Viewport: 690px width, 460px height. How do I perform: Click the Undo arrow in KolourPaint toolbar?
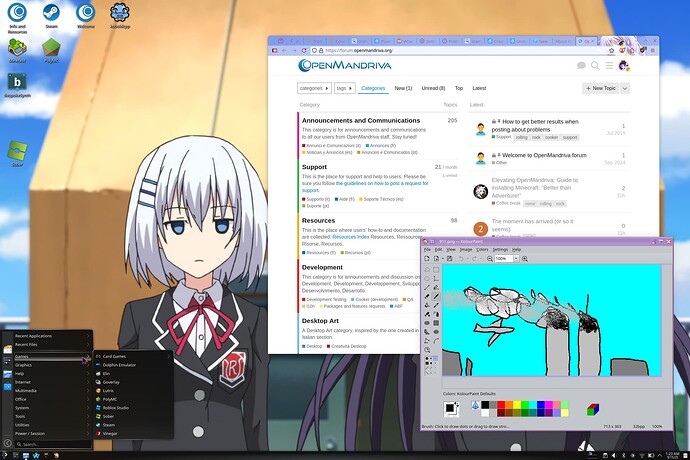coord(461,258)
